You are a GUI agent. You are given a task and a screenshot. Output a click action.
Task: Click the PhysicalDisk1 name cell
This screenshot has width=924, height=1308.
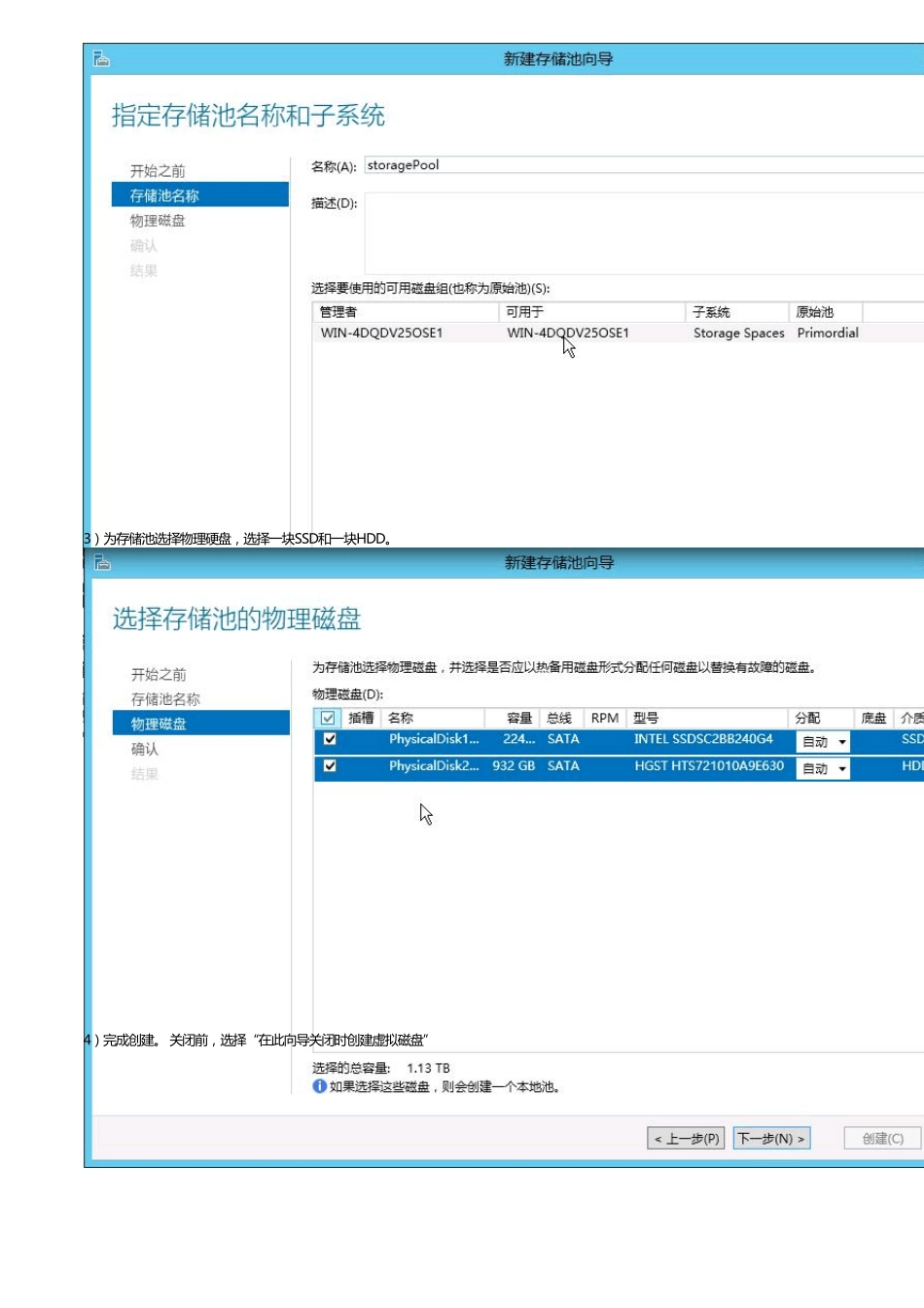pos(434,739)
